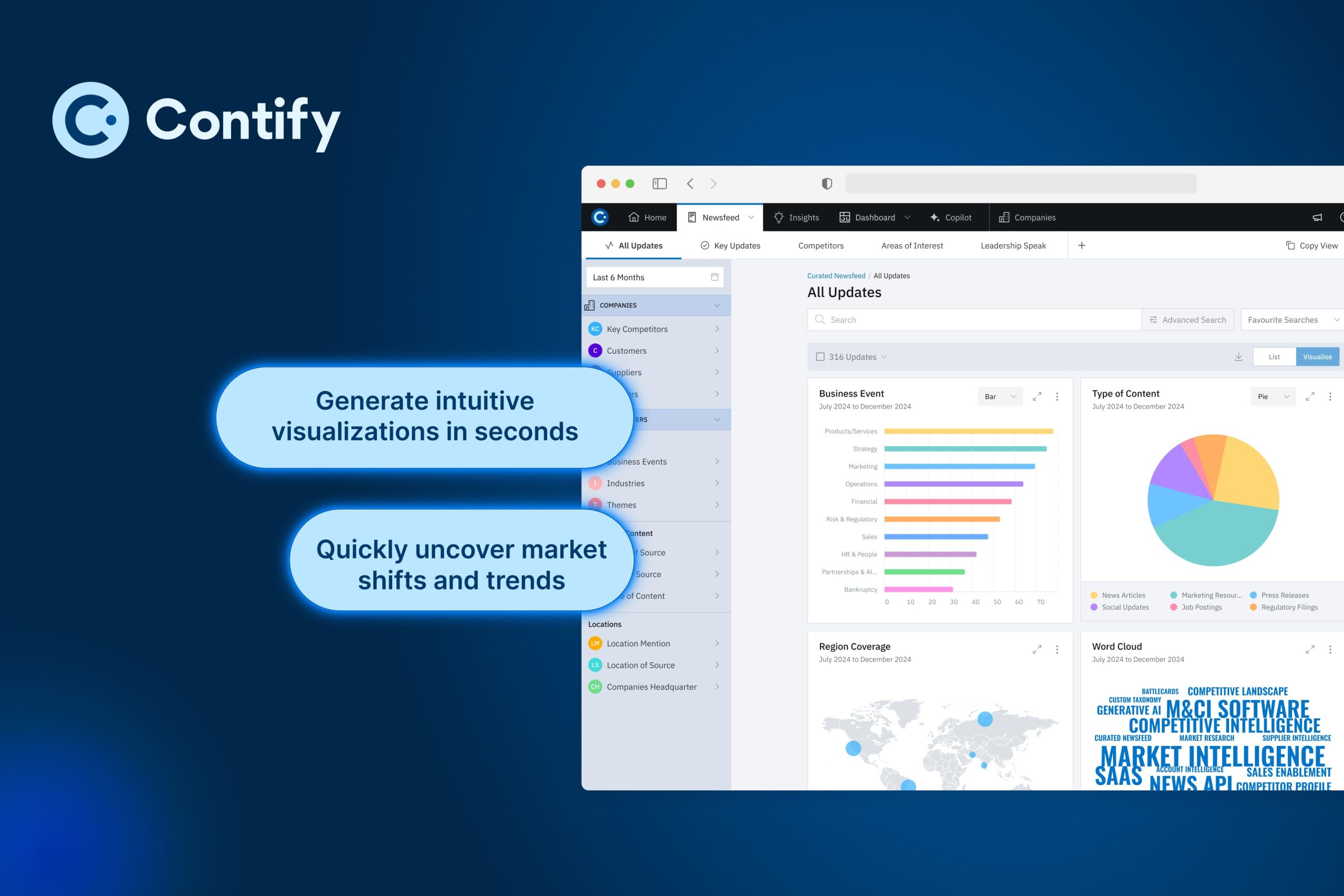Screen dimensions: 1344x896
Task: Switch the results to List view
Action: click(1274, 356)
